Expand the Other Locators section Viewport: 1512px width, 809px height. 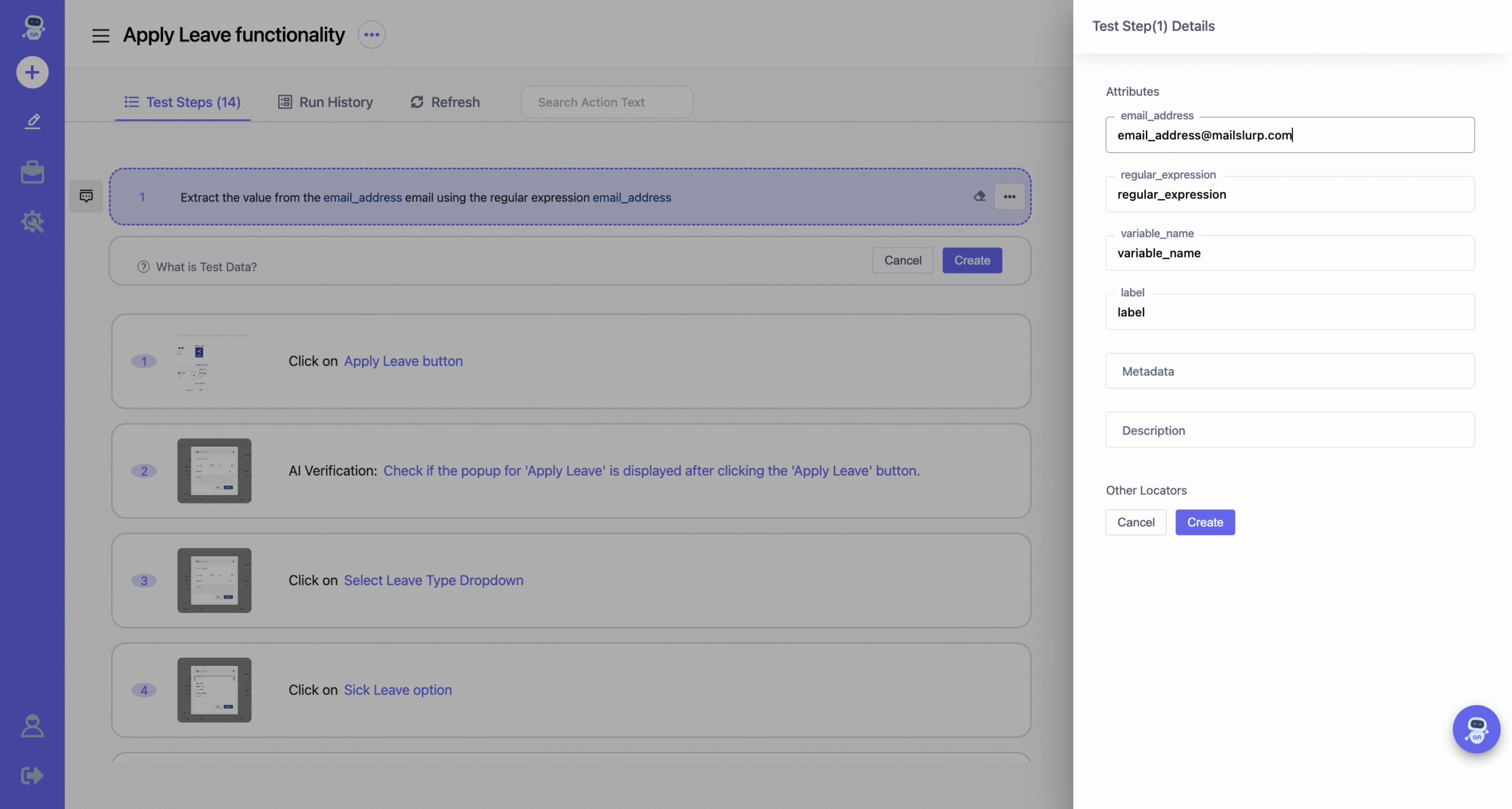pos(1146,490)
